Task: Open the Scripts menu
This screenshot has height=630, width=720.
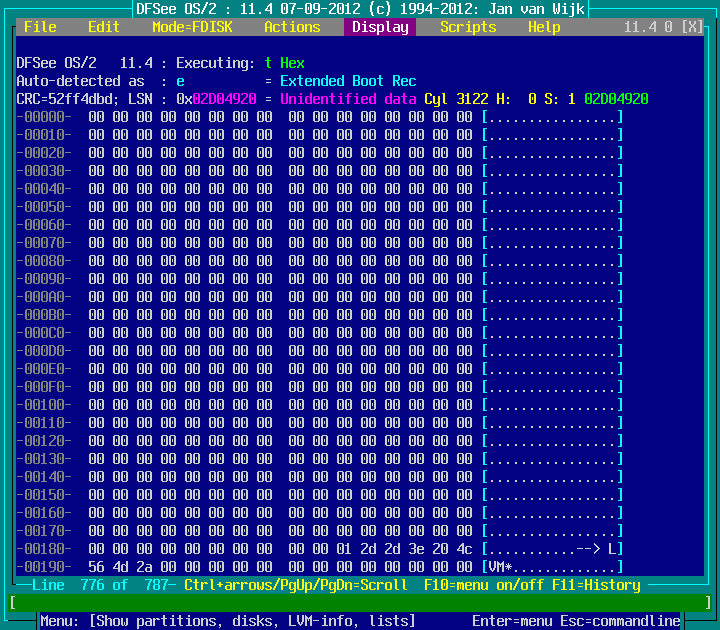Action: (468, 27)
